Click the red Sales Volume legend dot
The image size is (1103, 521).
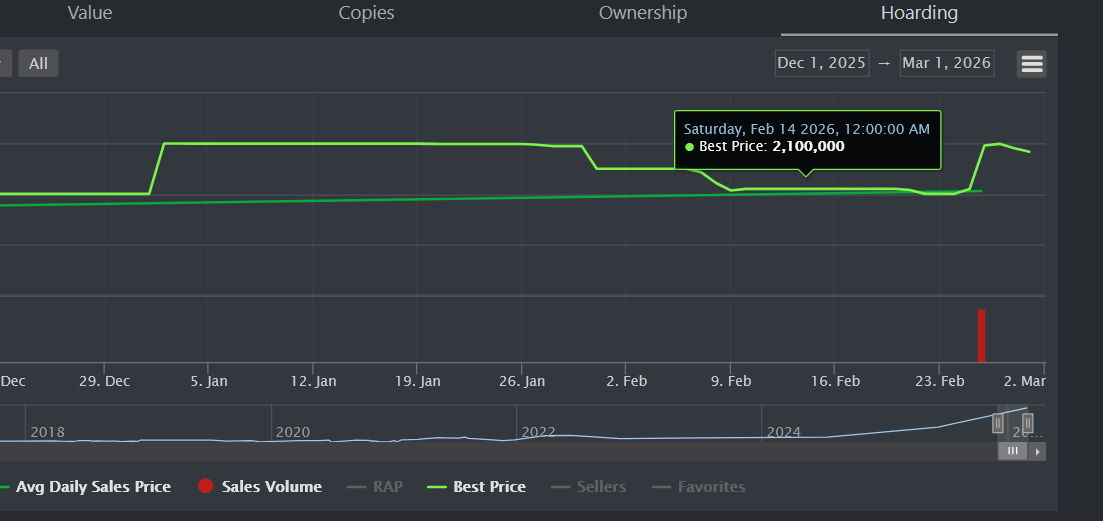point(206,487)
